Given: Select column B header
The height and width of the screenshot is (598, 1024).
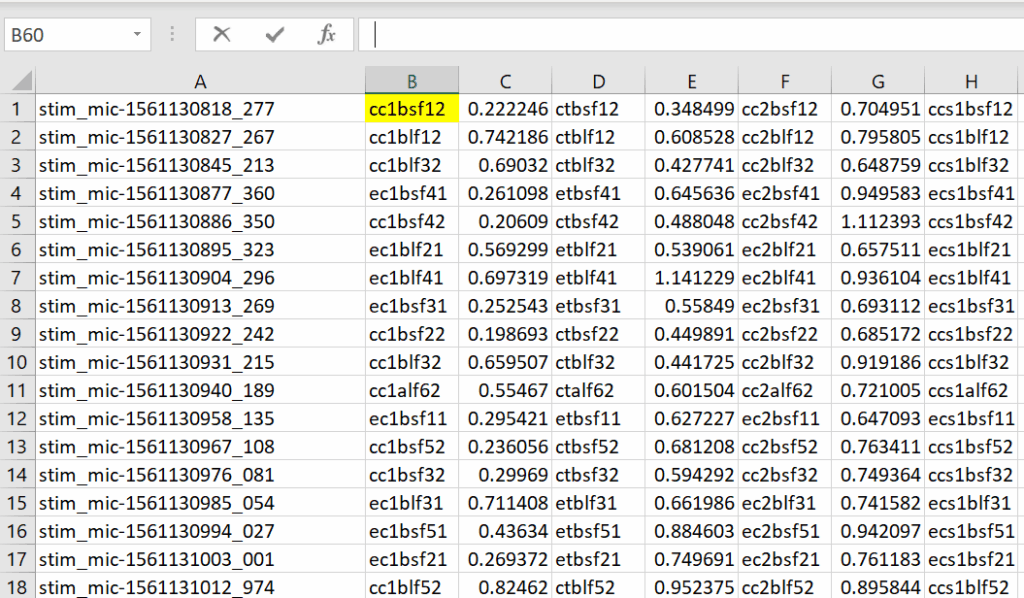Looking at the screenshot, I should tap(412, 81).
